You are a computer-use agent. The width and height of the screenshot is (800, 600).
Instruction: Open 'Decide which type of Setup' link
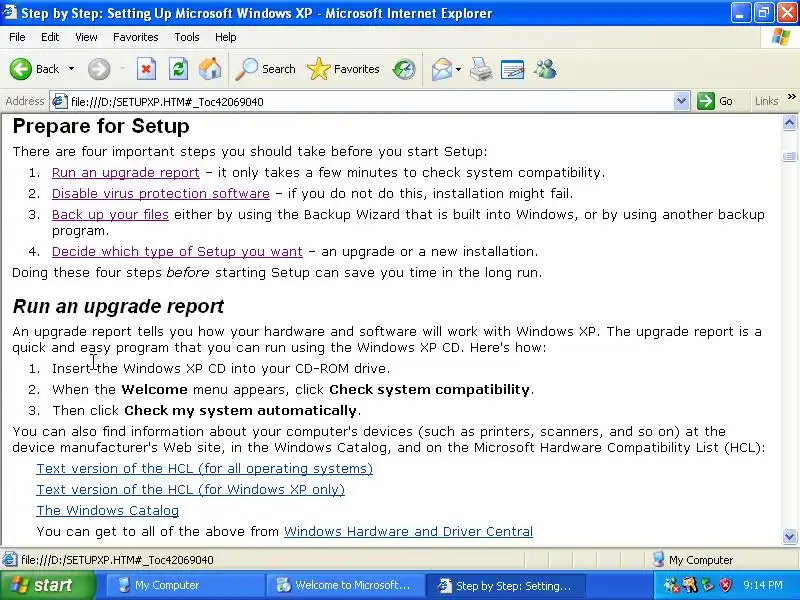pos(177,252)
